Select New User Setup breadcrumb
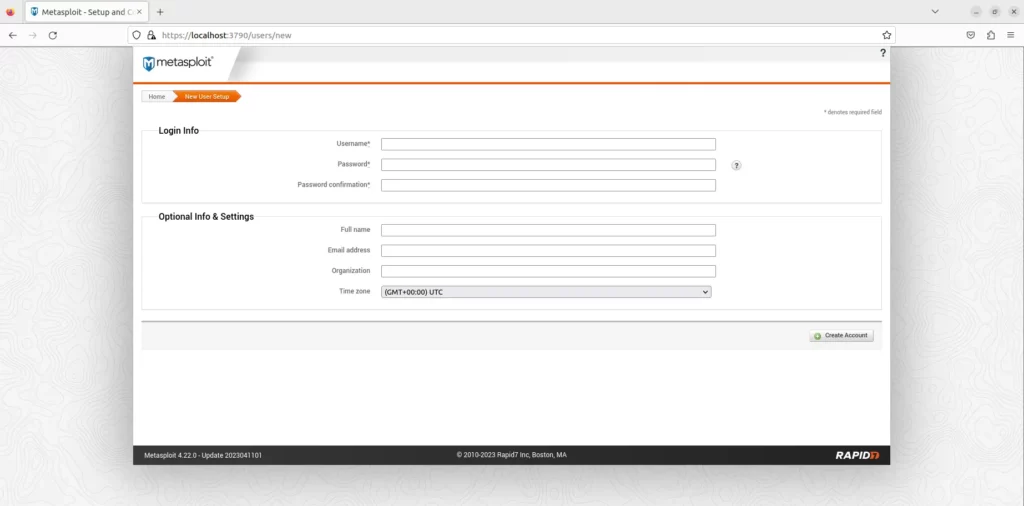 pyautogui.click(x=206, y=97)
